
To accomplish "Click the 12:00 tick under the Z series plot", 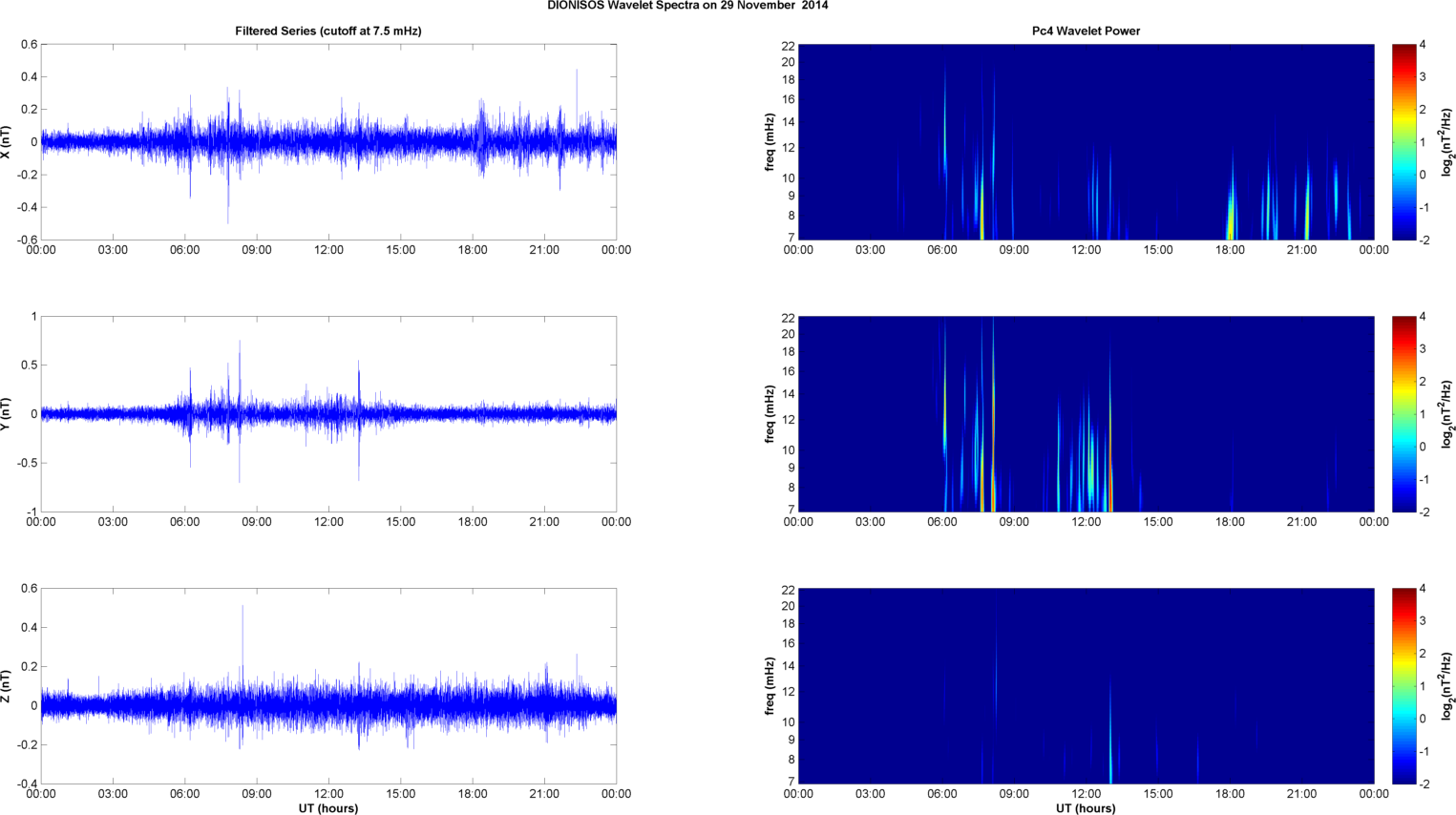I will pyautogui.click(x=328, y=794).
